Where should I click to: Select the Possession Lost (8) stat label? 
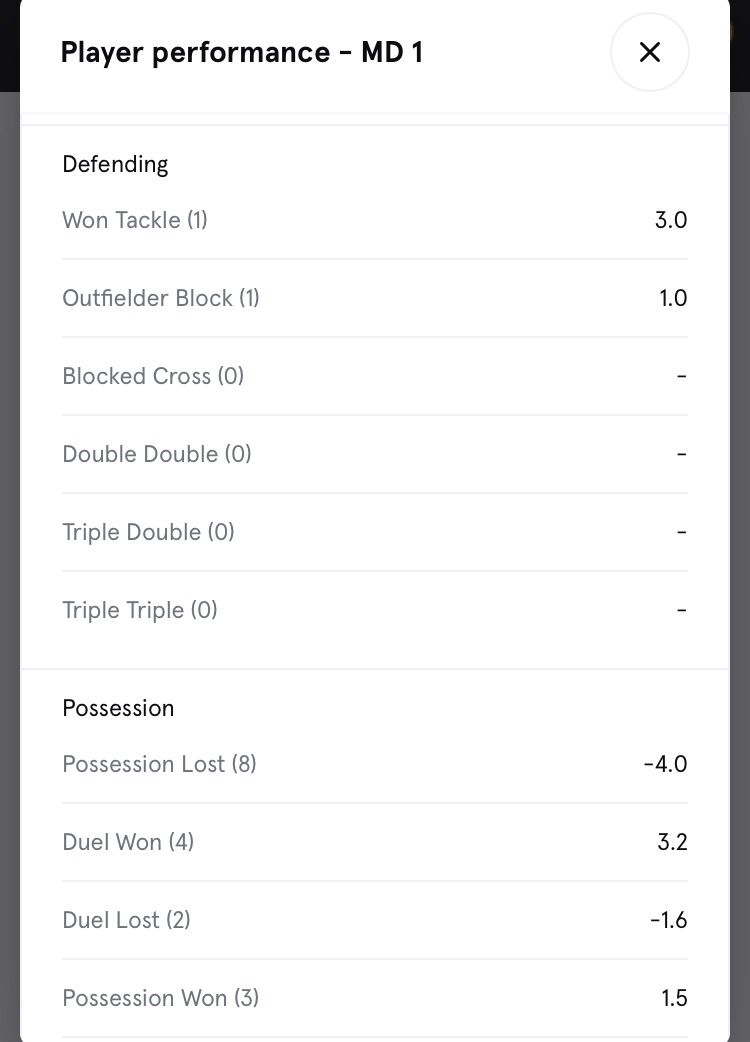159,764
